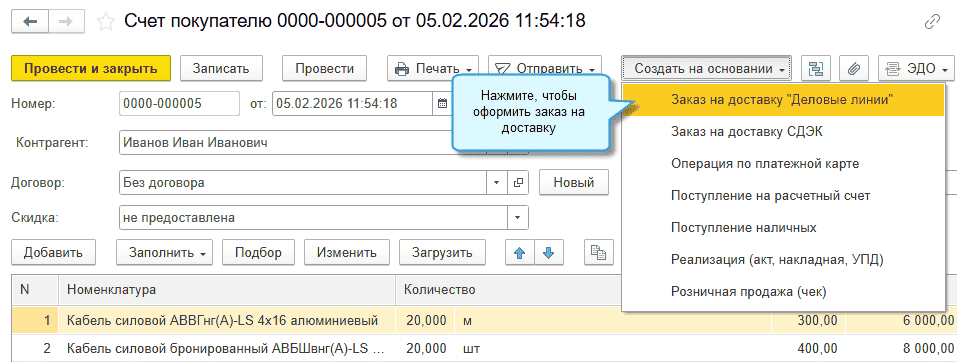This screenshot has height=362, width=957.
Task: Click the Договор field Без договора
Action: [x=303, y=183]
